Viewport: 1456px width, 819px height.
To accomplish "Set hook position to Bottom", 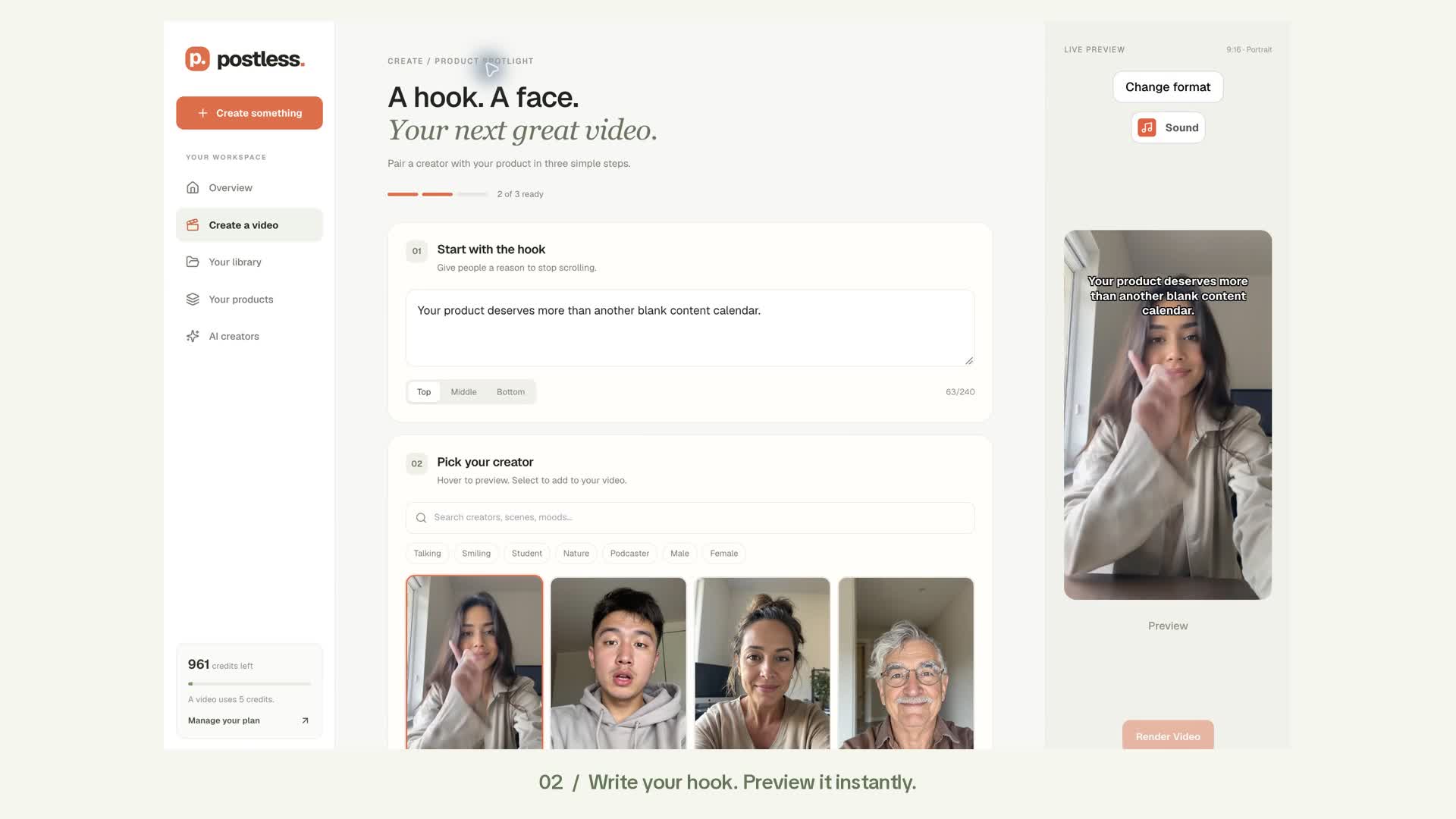I will click(510, 392).
